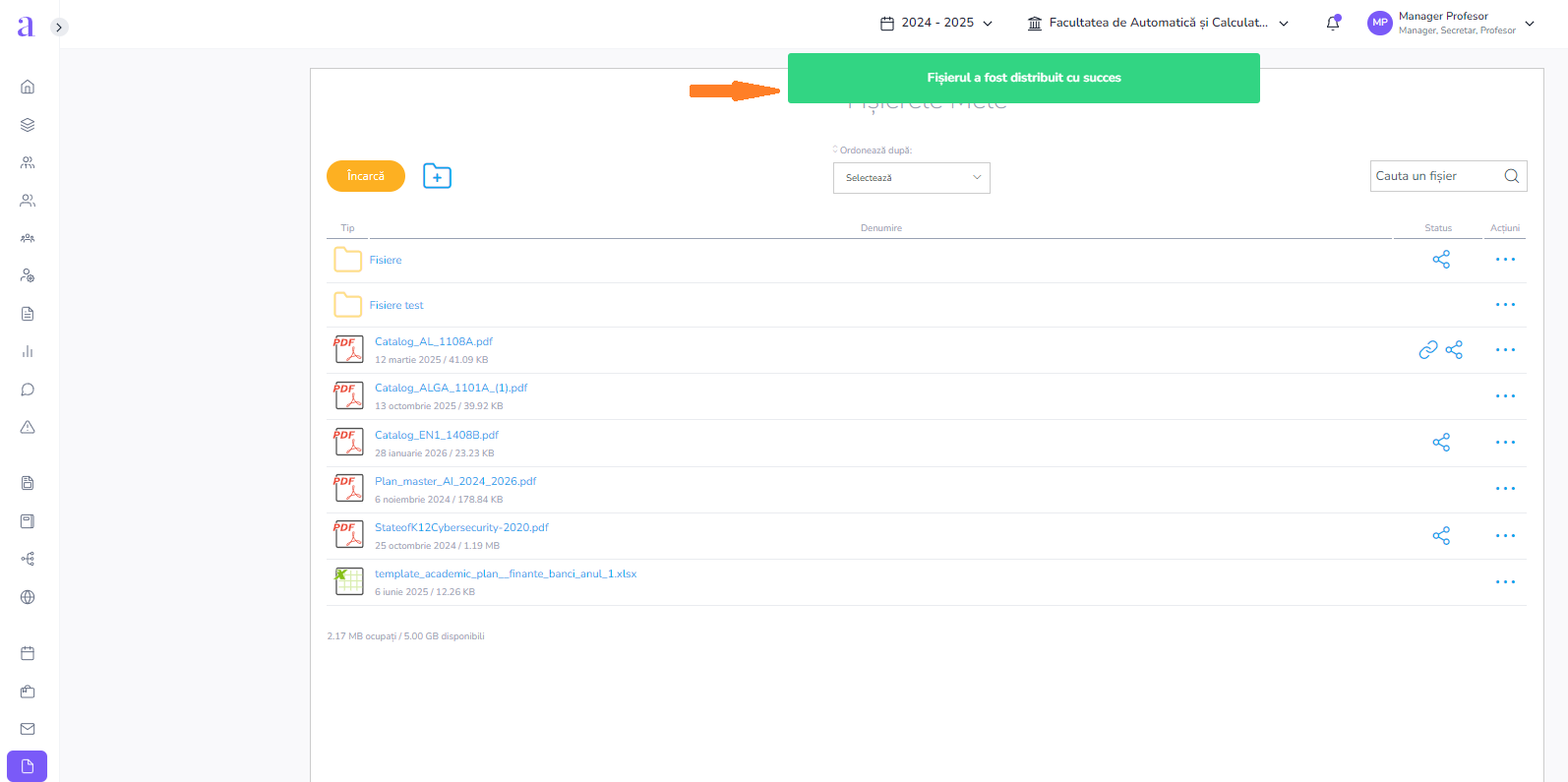Open the Selectează sort dropdown
The height and width of the screenshot is (782, 1568).
[x=911, y=178]
